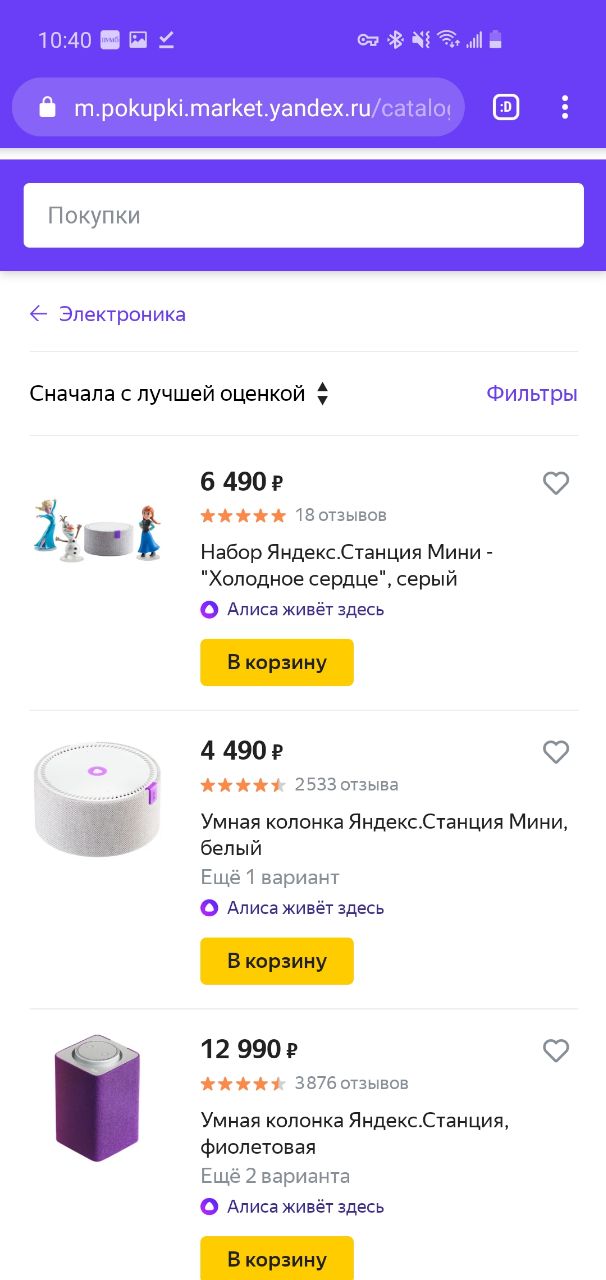Add white Станция Мини to cart
The image size is (606, 1280).
[277, 961]
